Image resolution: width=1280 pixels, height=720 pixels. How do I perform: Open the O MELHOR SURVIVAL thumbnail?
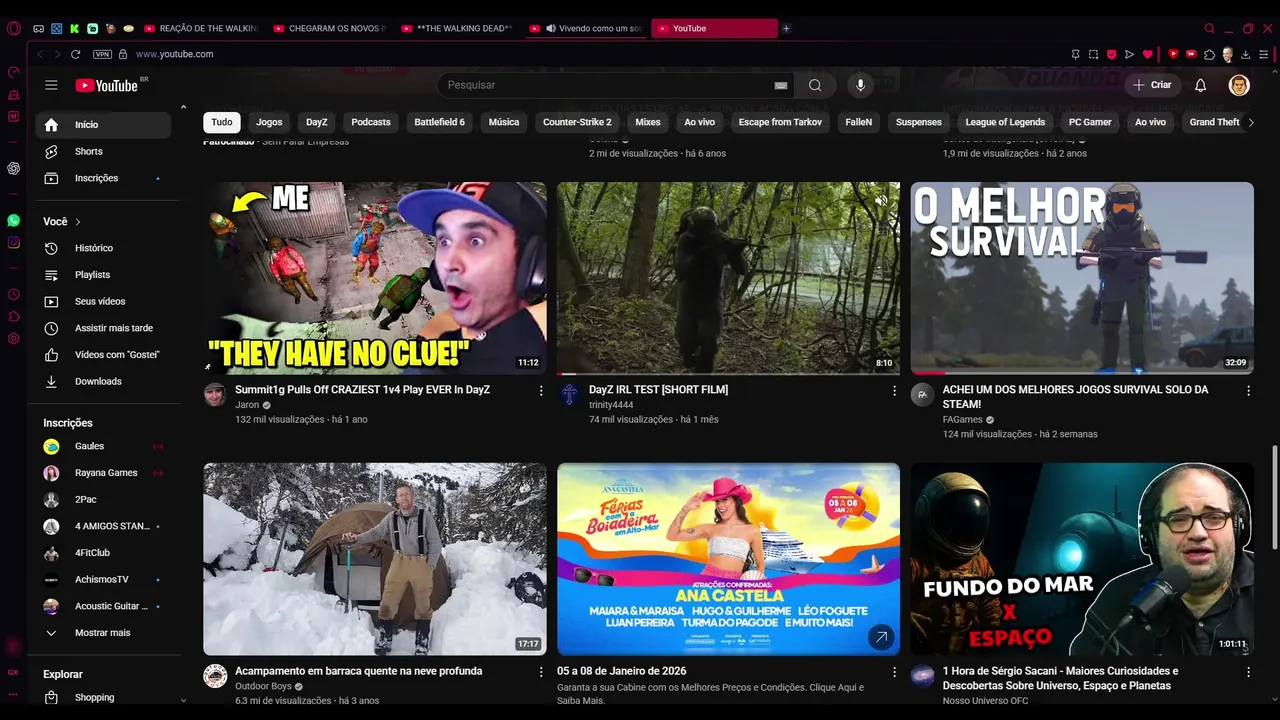click(1082, 278)
